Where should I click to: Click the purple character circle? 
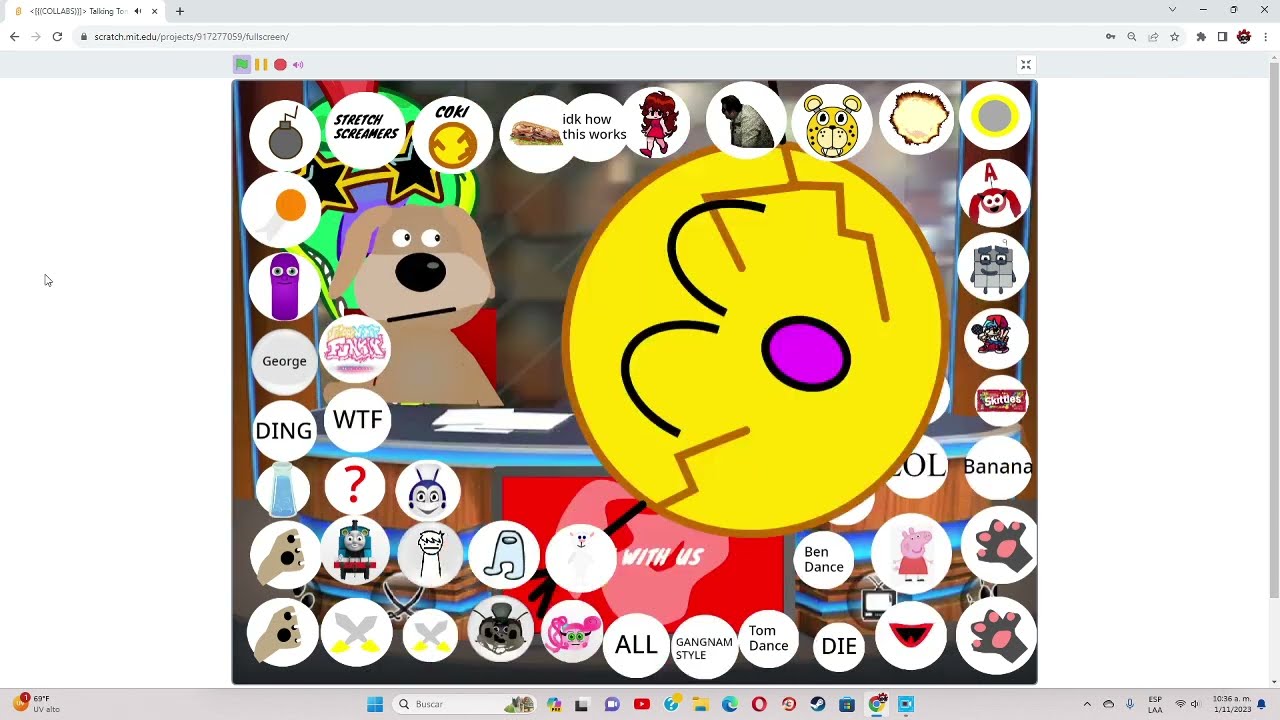[285, 286]
